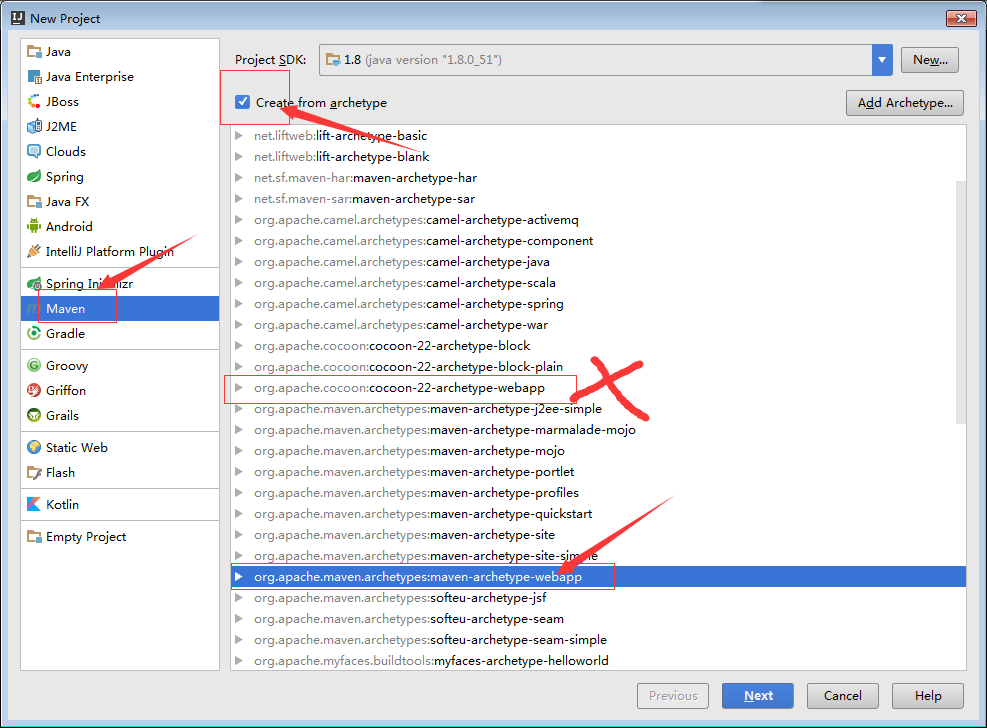Screen dimensions: 987x728
Task: Choose Java Enterprise label
Action: click(x=89, y=77)
